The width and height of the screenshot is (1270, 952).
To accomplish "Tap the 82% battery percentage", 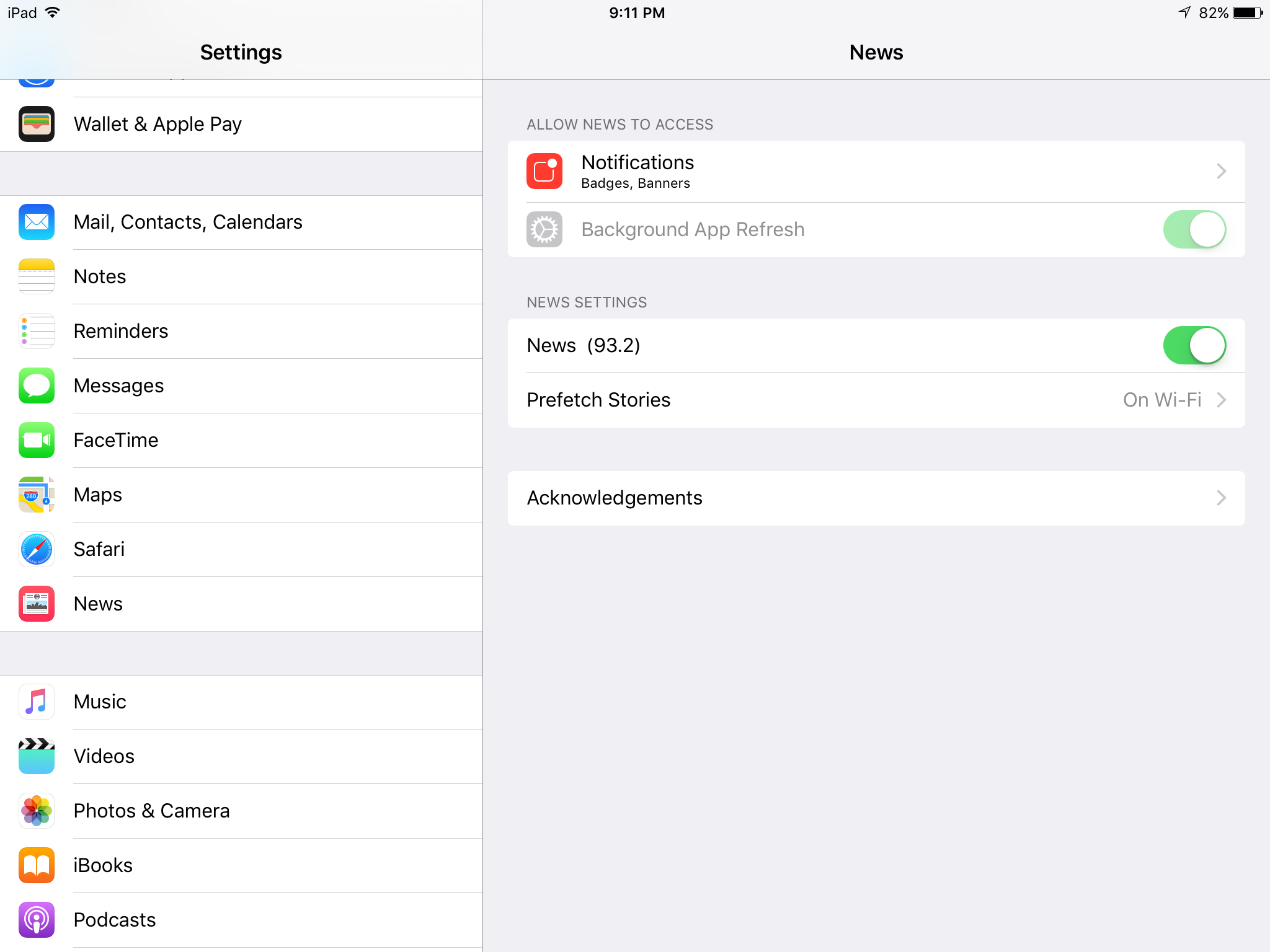I will 1214,12.
